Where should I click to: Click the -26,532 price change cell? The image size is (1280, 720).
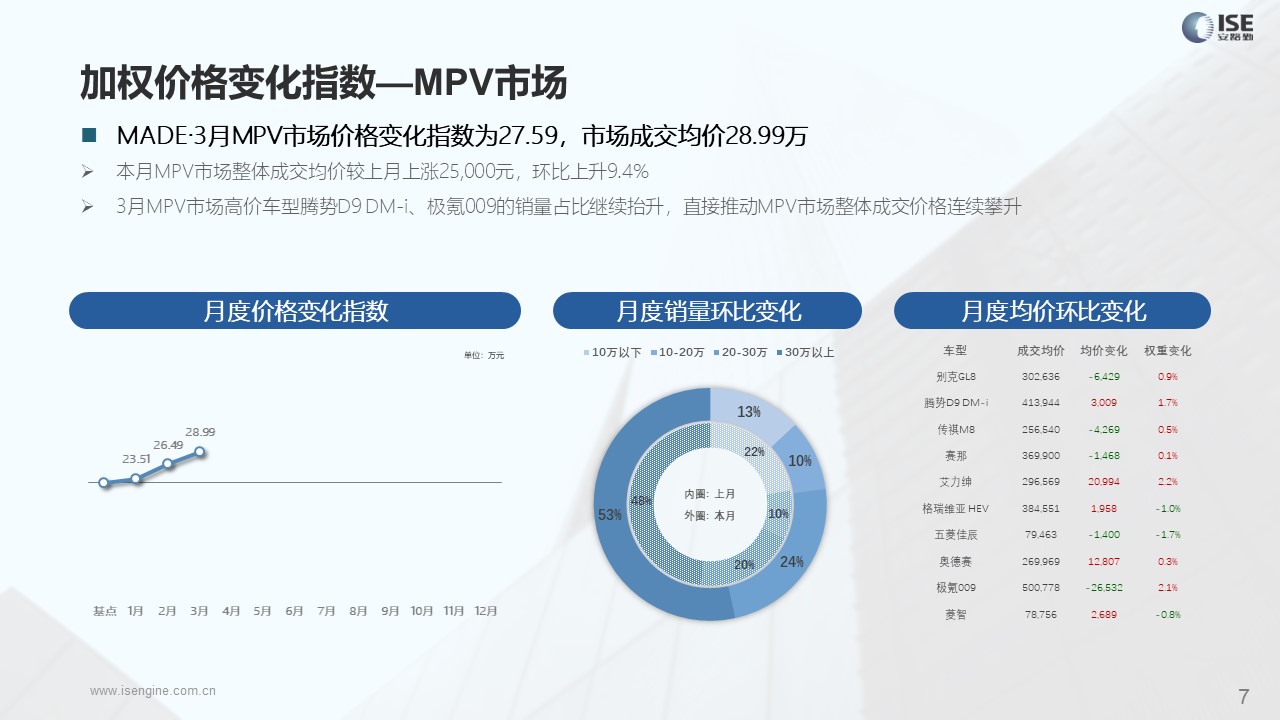(x=1104, y=588)
